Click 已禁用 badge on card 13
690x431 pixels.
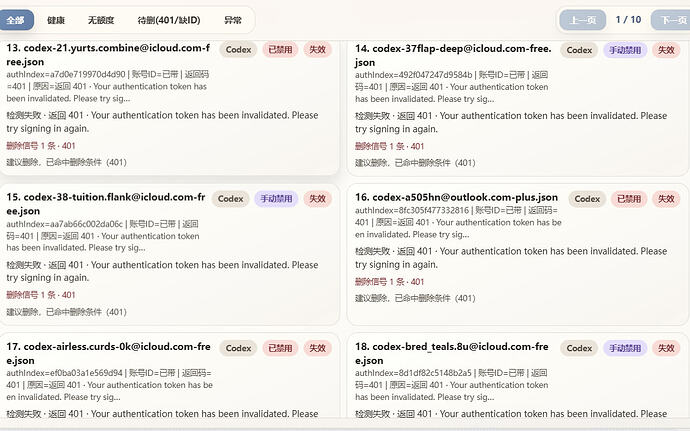pyautogui.click(x=280, y=50)
